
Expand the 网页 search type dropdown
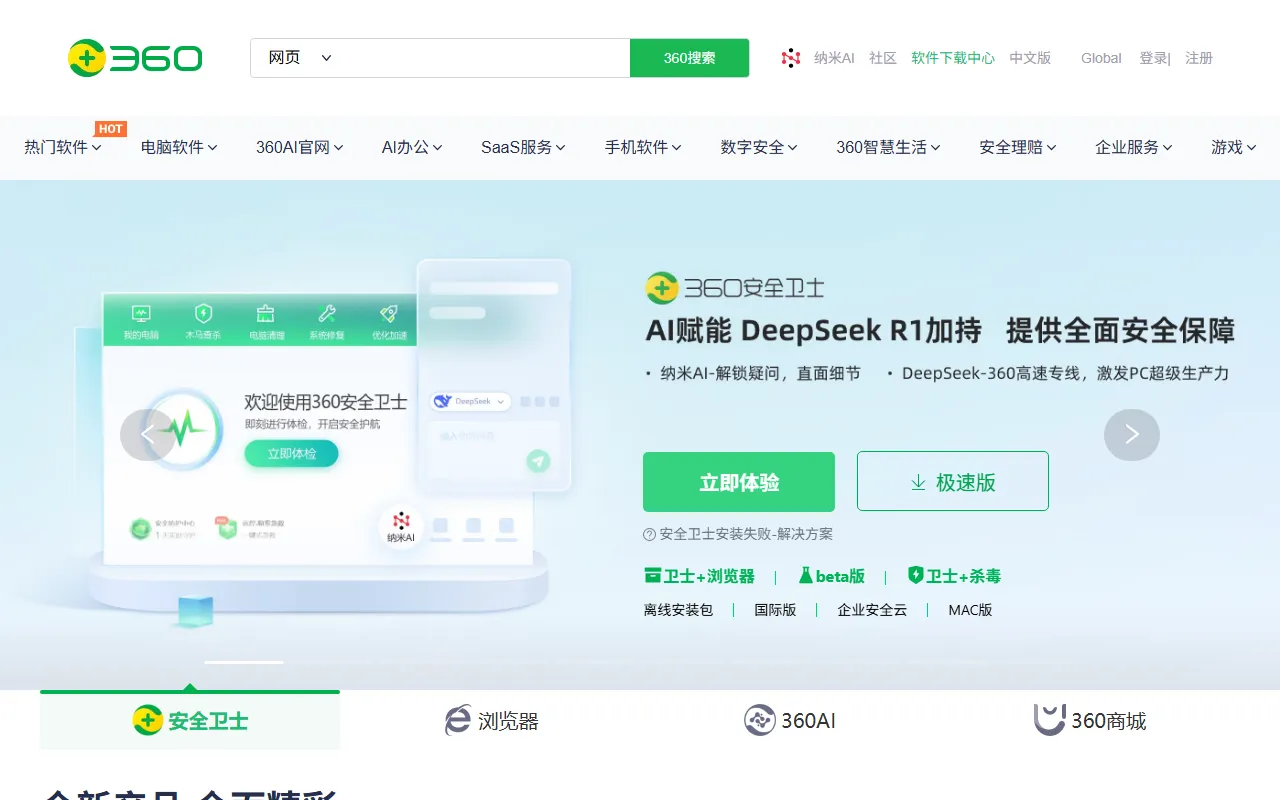click(299, 58)
